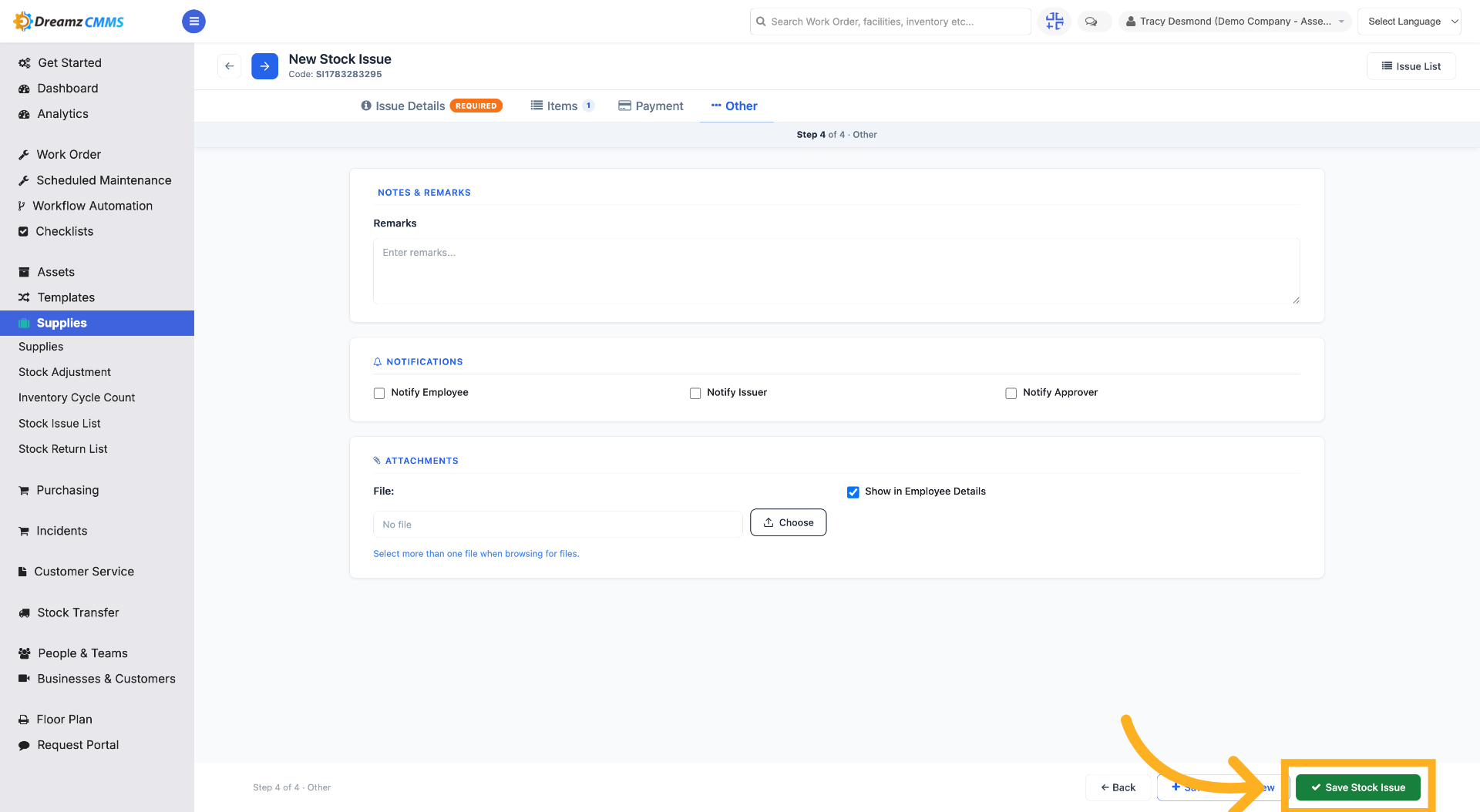Expand the Tracy Desmond account dropdown
Screen dimensions: 1480x812
(1235, 22)
